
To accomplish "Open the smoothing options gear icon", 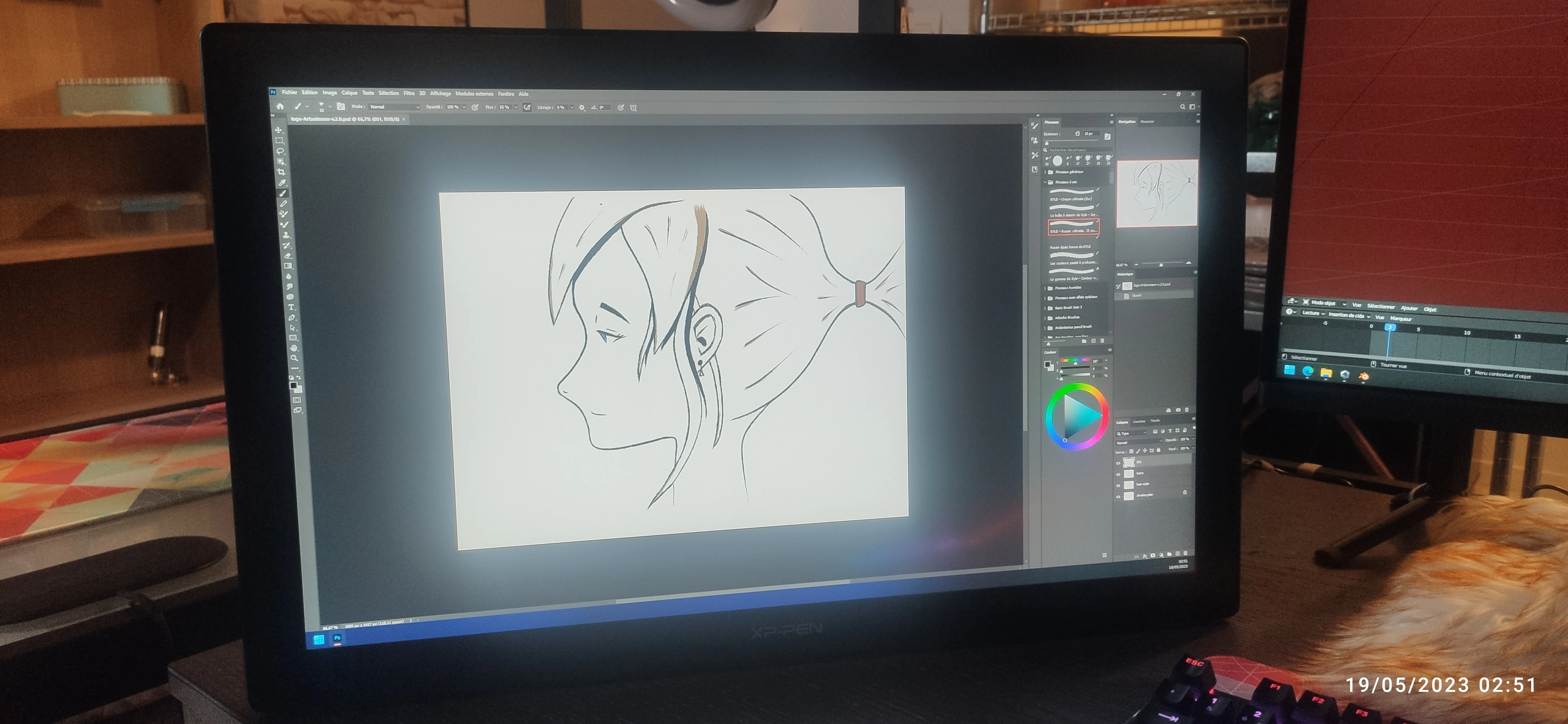I will (582, 107).
